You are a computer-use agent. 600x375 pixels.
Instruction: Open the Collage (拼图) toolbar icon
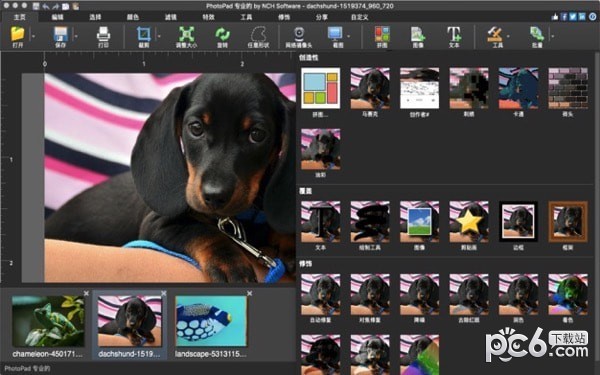(382, 34)
